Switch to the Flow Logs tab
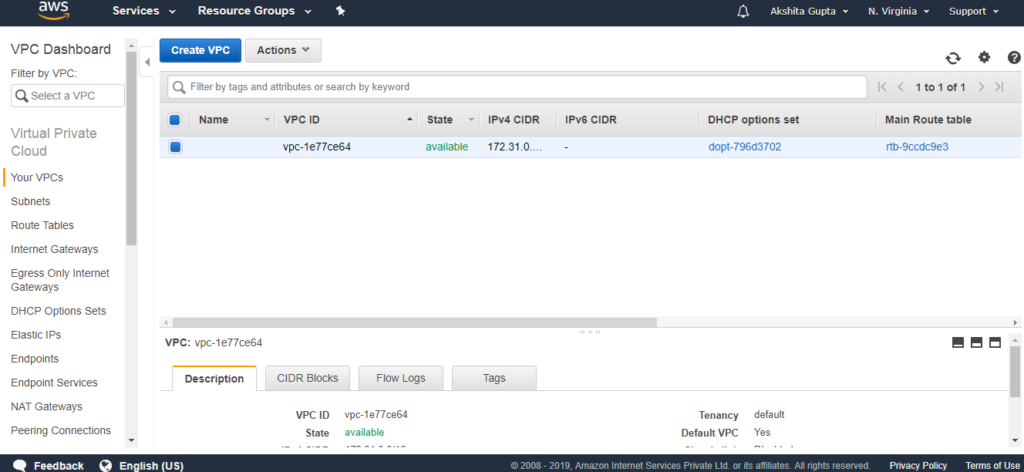The image size is (1024, 472). click(x=401, y=378)
